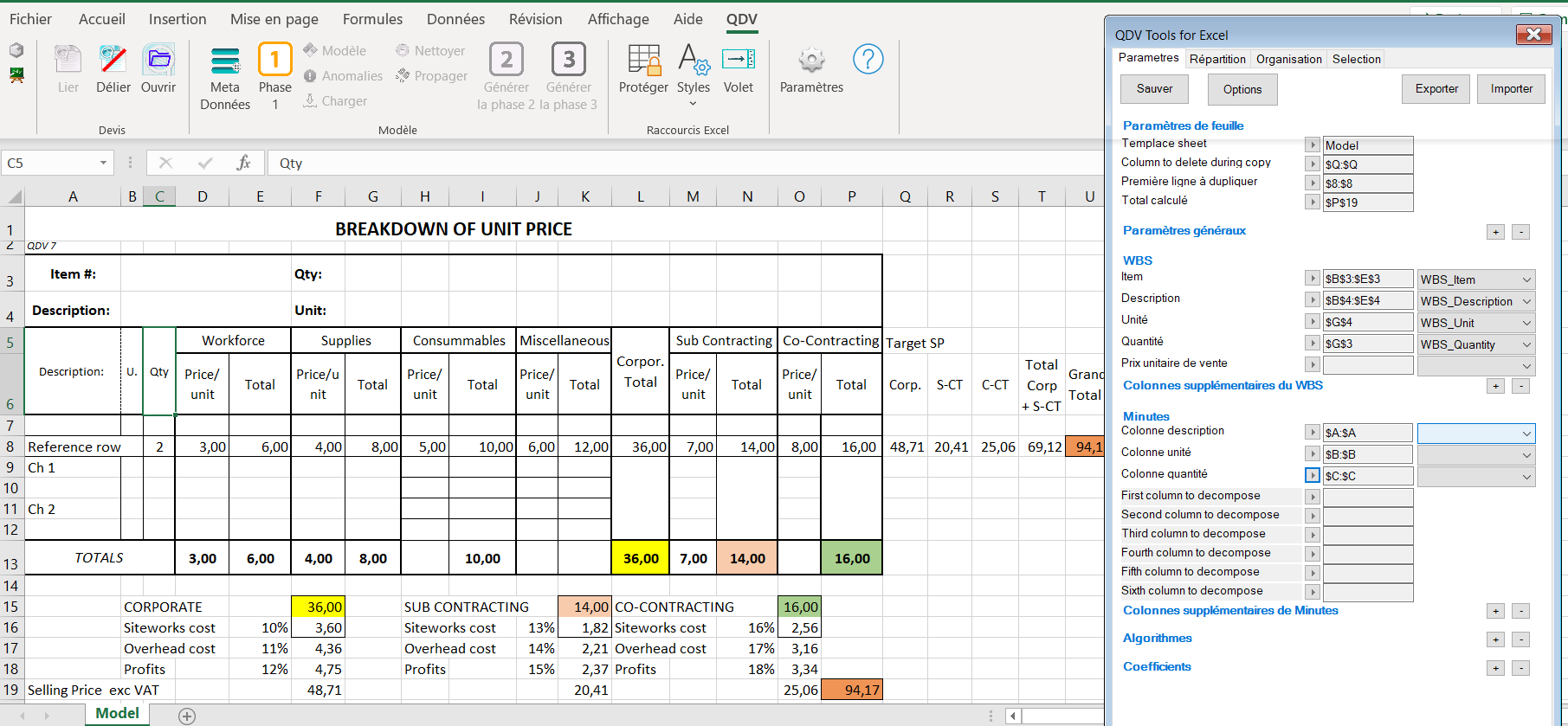Switch to the Répartition tab
Image resolution: width=1568 pixels, height=726 pixels.
(1216, 59)
